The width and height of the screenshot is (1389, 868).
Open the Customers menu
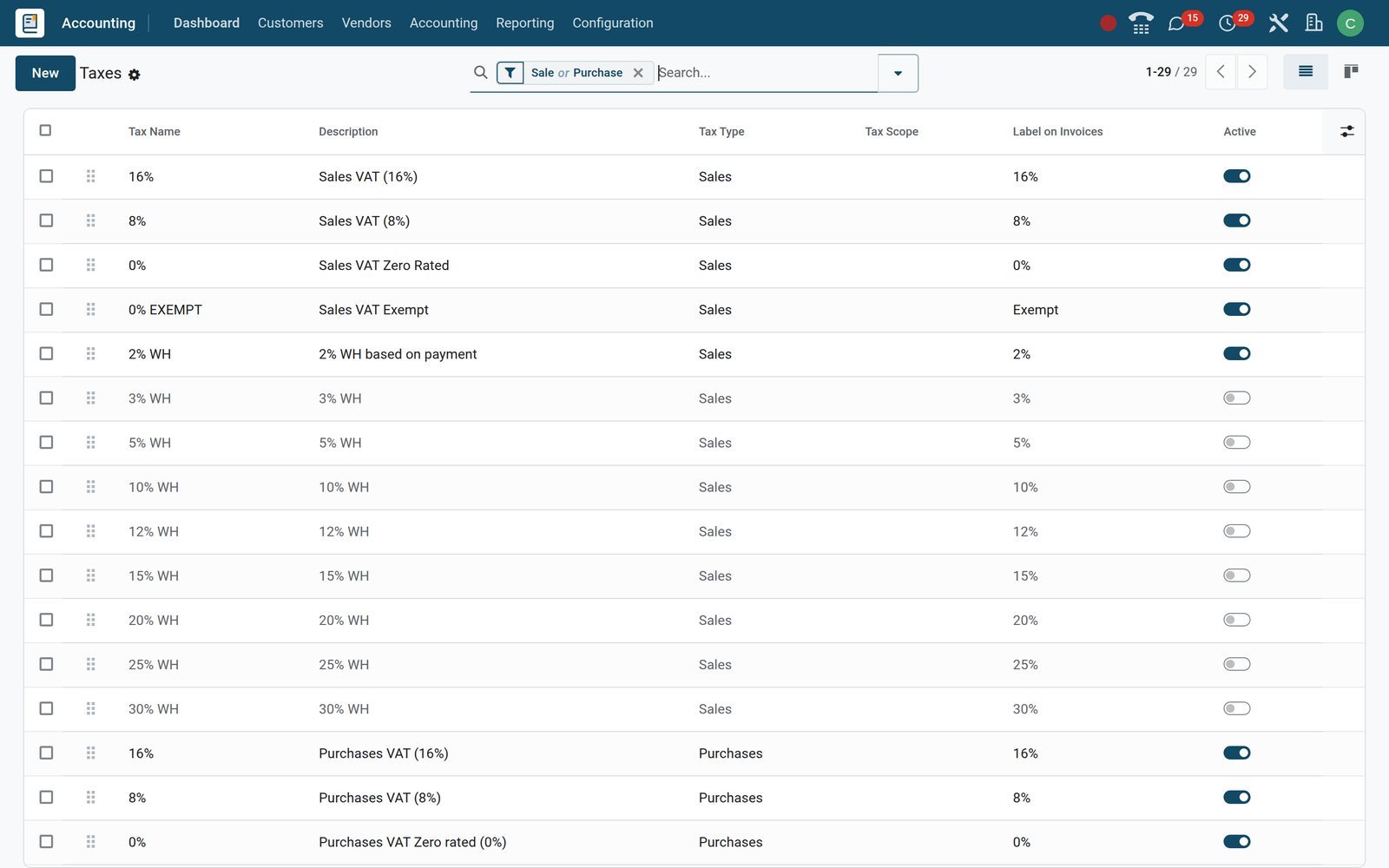(291, 23)
